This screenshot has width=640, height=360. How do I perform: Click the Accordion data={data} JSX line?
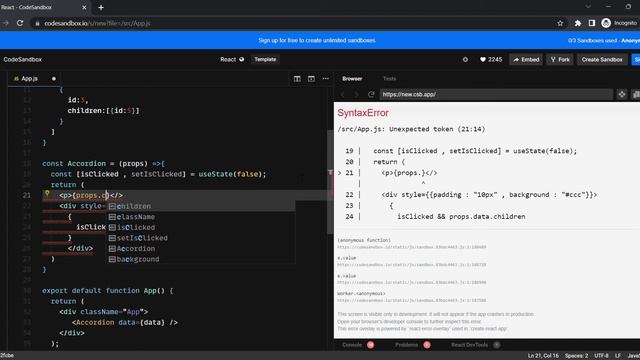[x=124, y=322]
